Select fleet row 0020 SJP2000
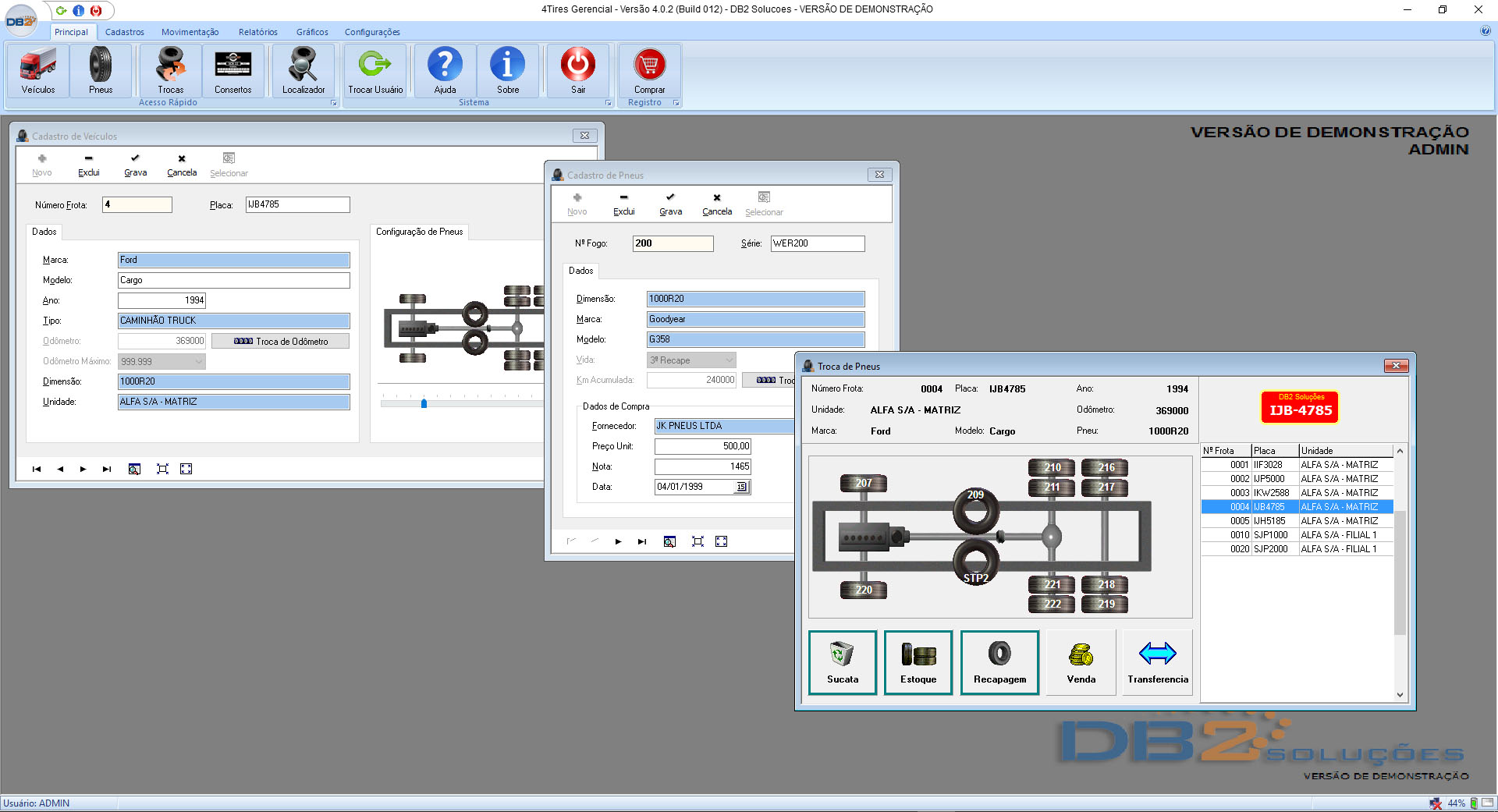 pyautogui.click(x=1297, y=549)
